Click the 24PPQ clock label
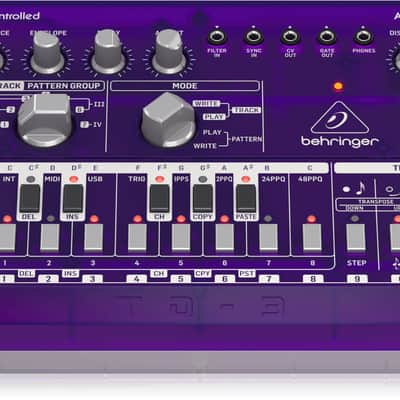The image size is (400, 400). coord(273,179)
